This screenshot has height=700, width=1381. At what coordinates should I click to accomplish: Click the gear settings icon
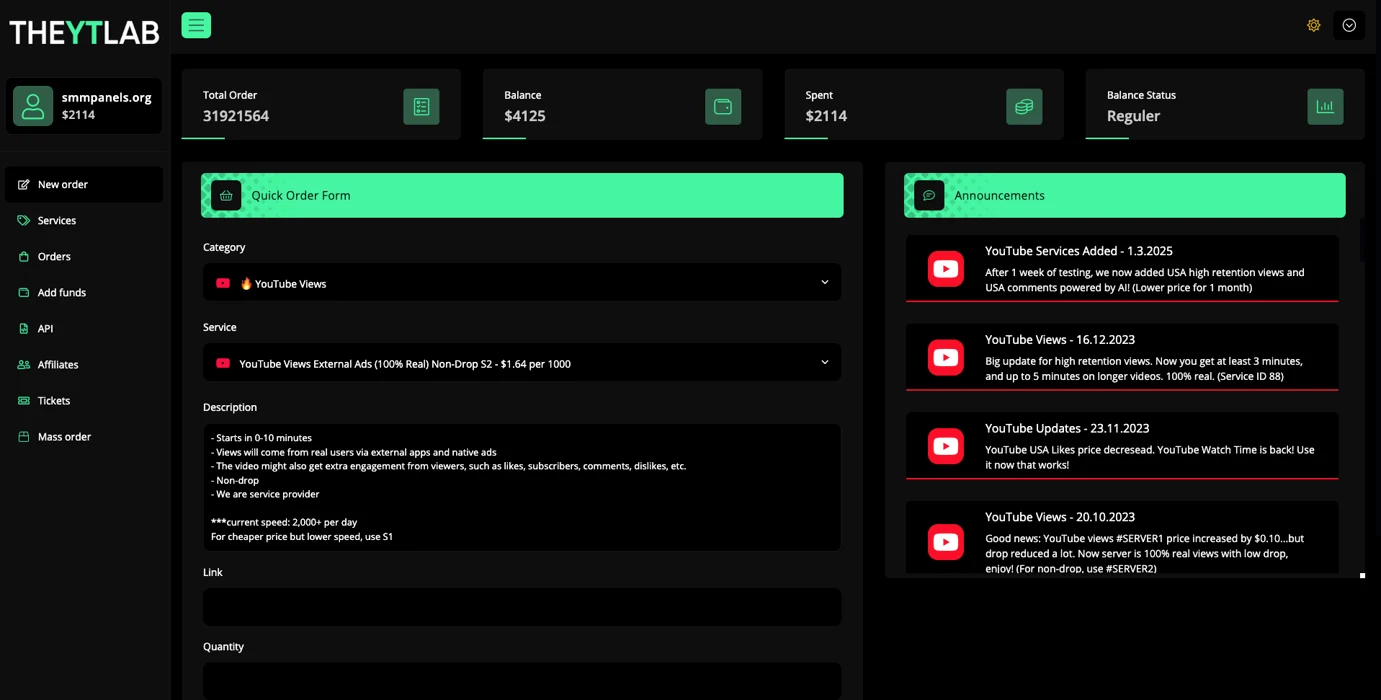pos(1313,25)
